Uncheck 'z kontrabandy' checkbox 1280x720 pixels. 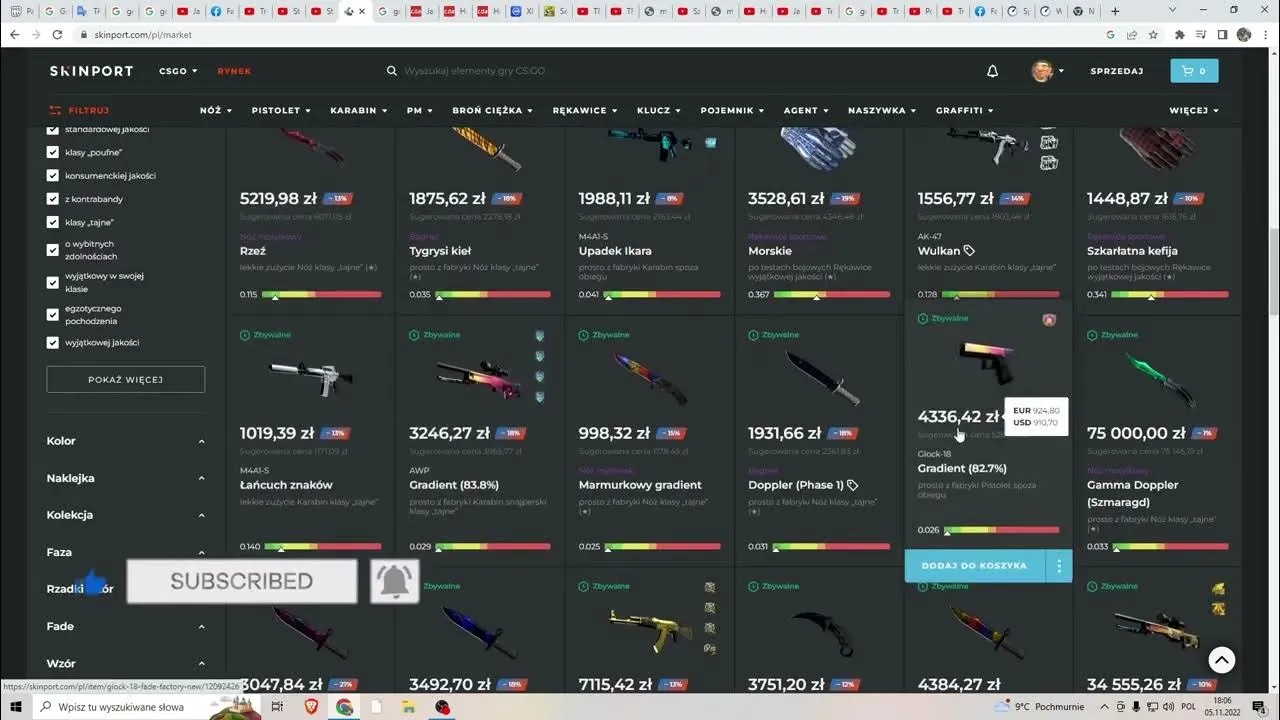(53, 198)
